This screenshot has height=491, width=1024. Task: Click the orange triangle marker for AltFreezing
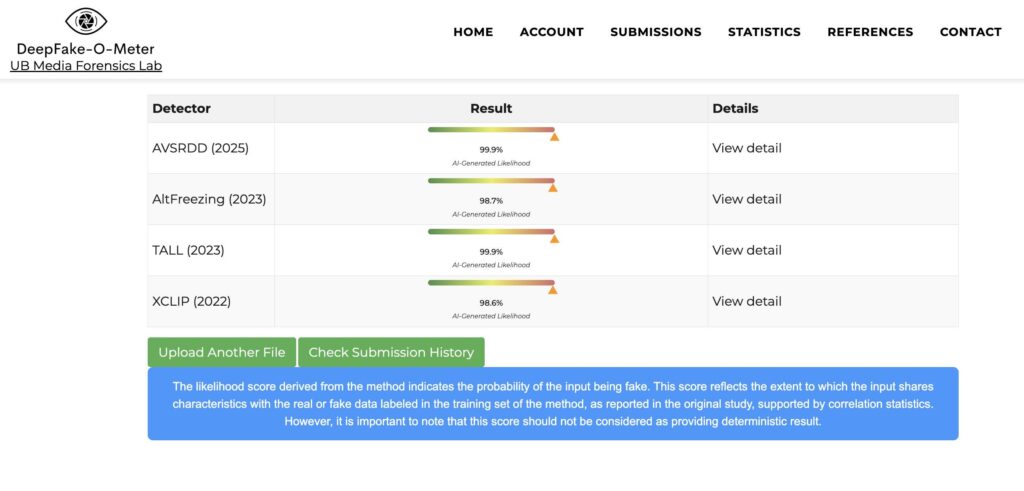553,188
